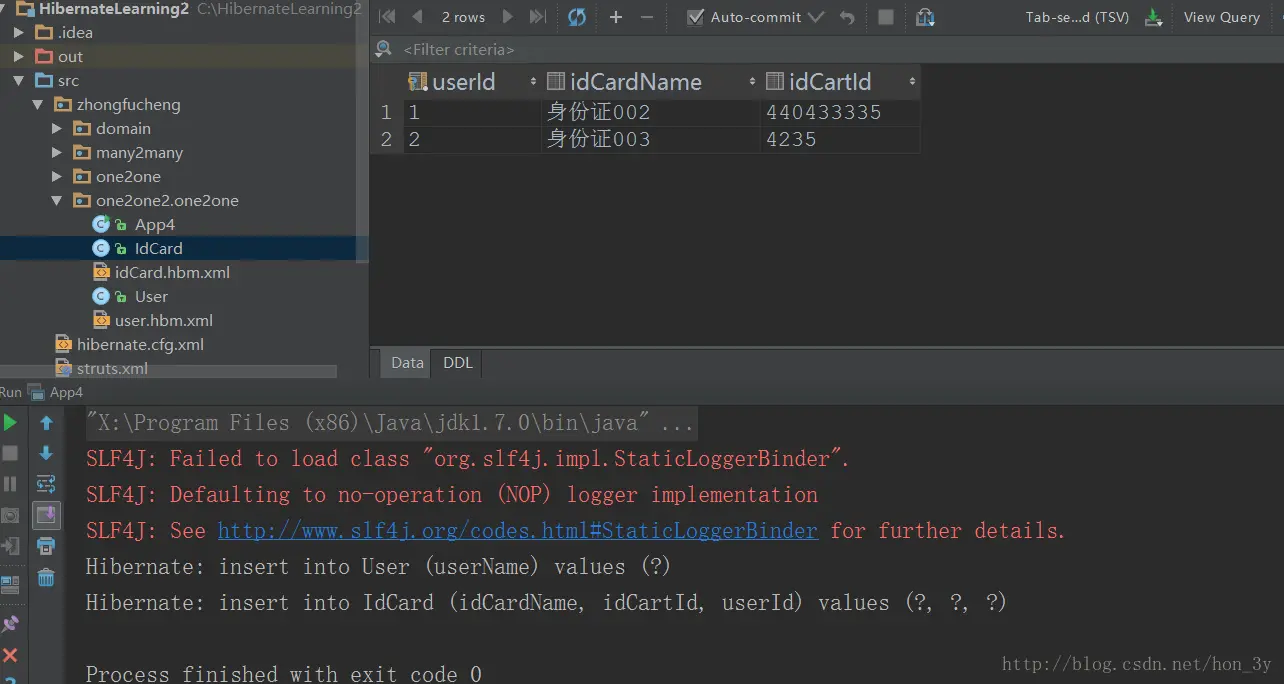The height and width of the screenshot is (684, 1284).
Task: Click the View Query button
Action: coord(1222,17)
